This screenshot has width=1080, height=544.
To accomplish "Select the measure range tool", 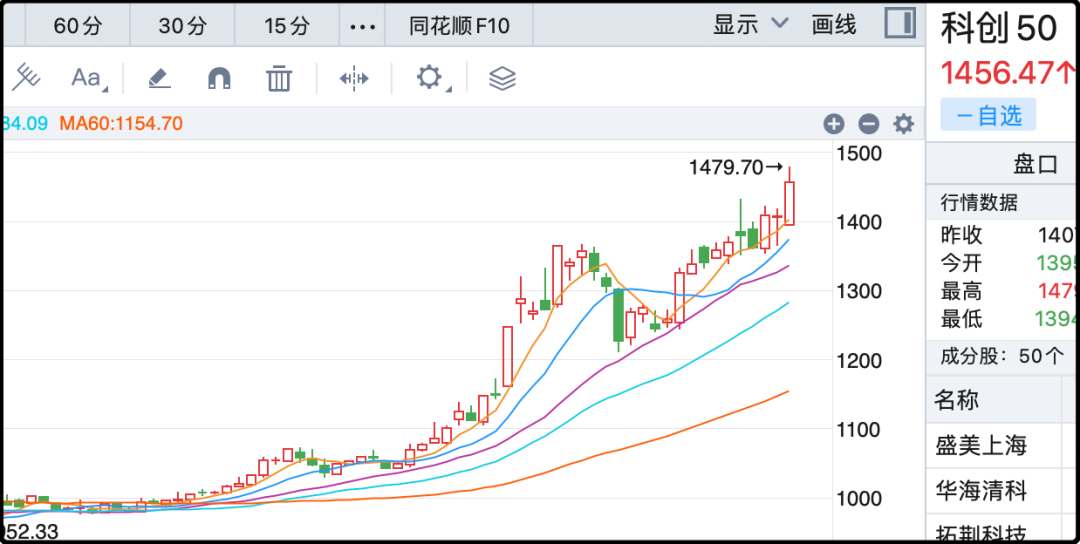I will tap(354, 78).
